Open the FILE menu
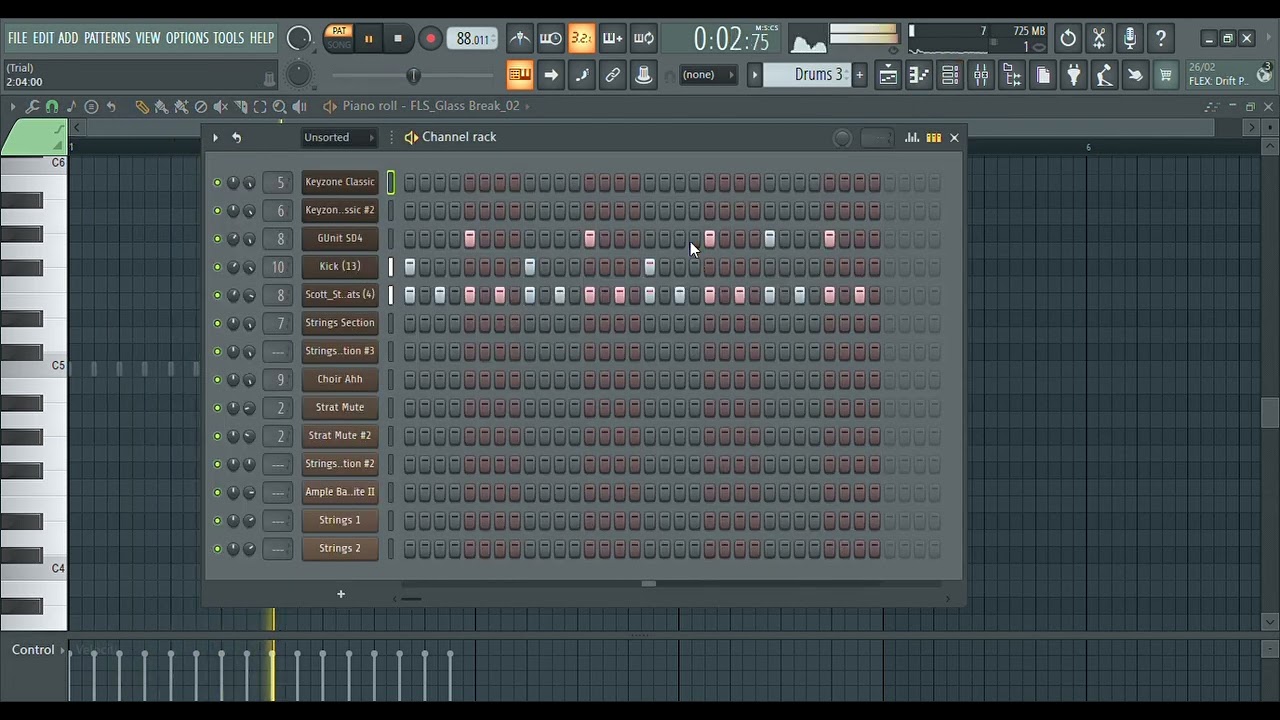Viewport: 1280px width, 720px height. coord(18,38)
